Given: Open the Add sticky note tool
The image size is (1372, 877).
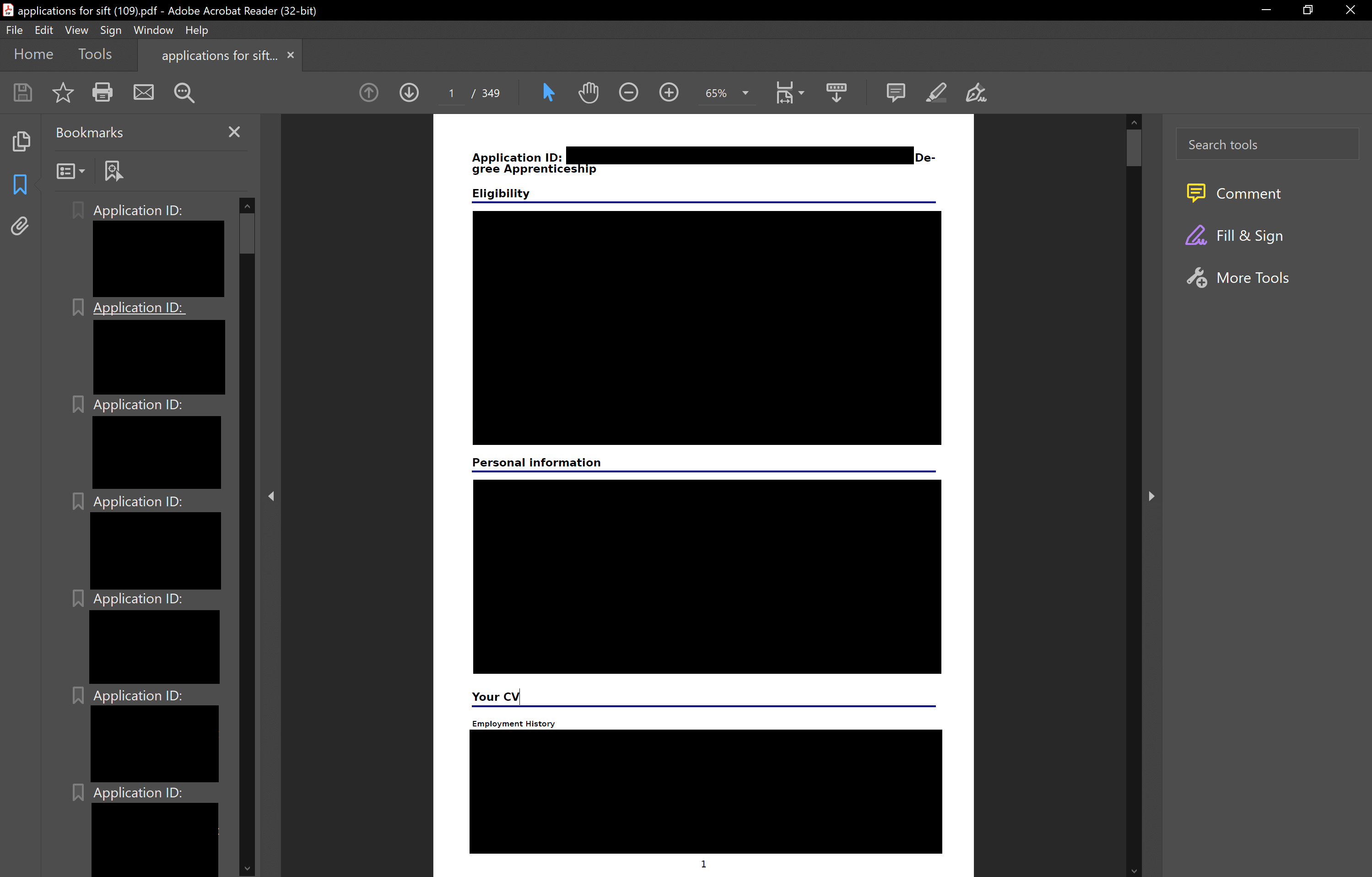Looking at the screenshot, I should pyautogui.click(x=895, y=92).
